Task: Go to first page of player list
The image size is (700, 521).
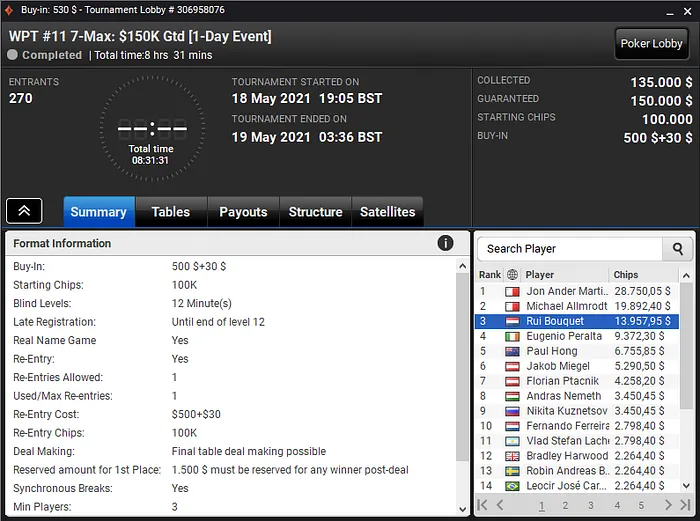Action: (x=482, y=505)
